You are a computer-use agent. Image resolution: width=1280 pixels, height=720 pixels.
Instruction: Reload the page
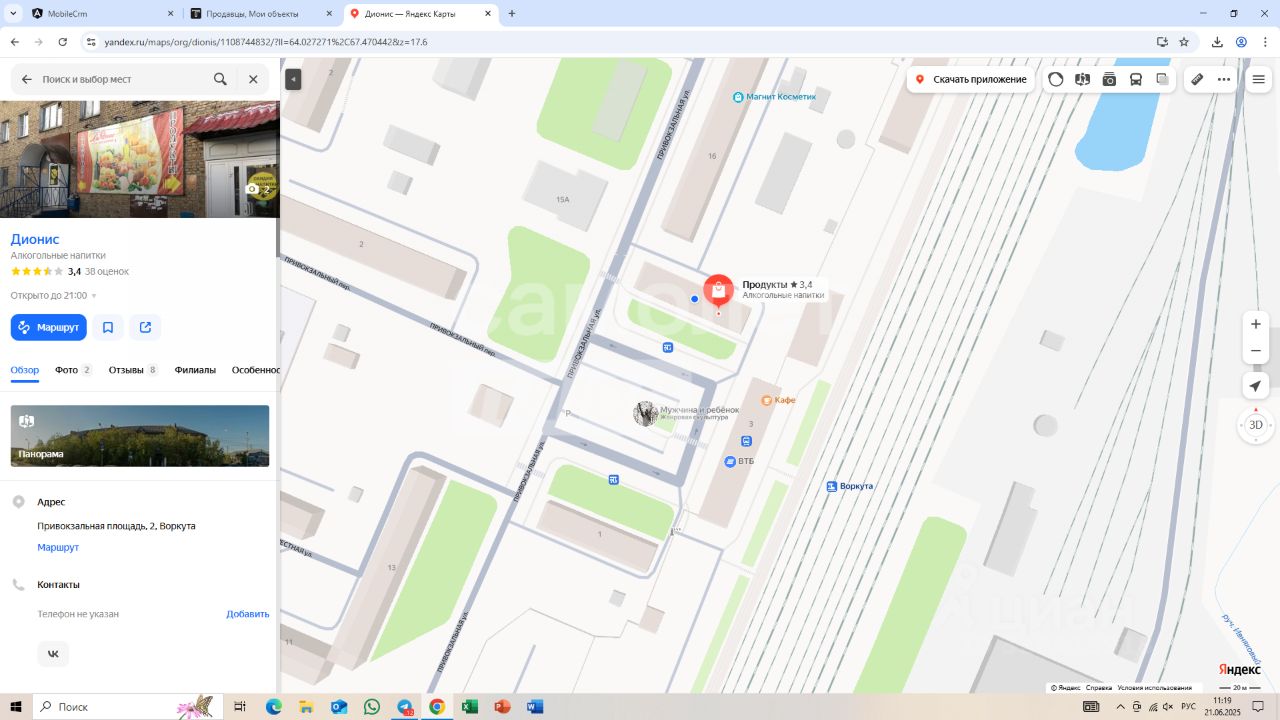pos(63,42)
